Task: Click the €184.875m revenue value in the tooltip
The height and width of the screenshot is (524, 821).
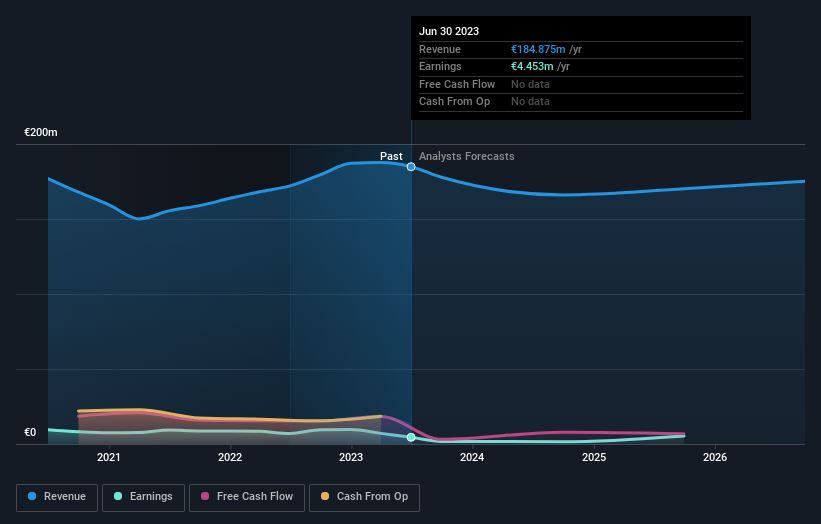Action: pyautogui.click(x=538, y=49)
